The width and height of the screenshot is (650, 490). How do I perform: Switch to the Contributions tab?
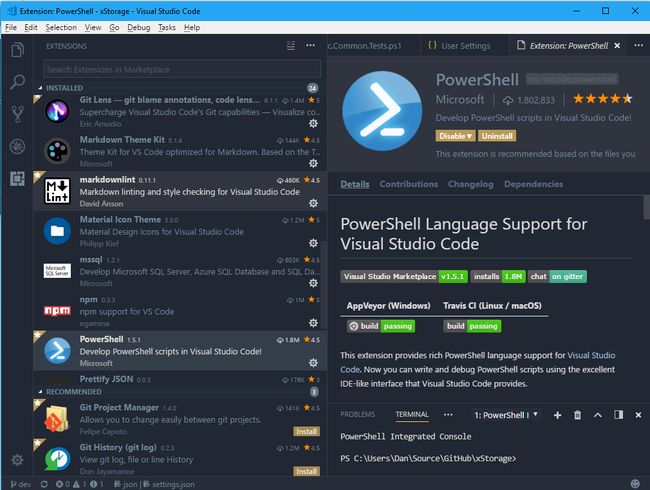(x=409, y=184)
